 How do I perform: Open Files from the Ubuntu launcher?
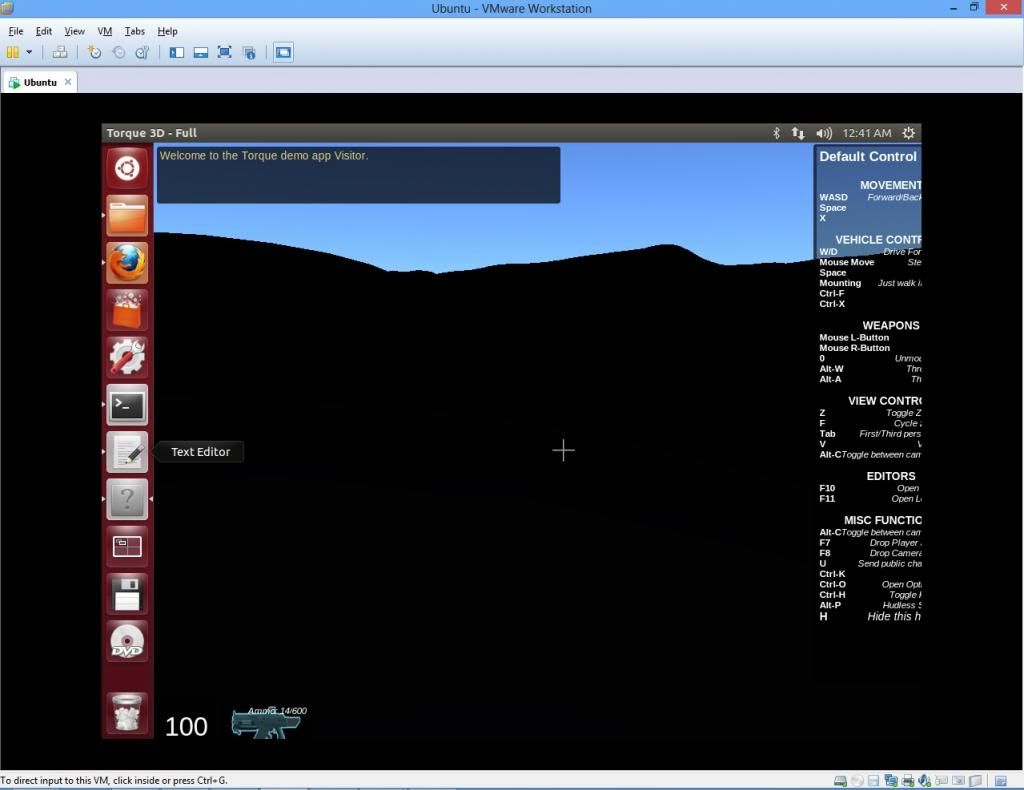tap(127, 215)
